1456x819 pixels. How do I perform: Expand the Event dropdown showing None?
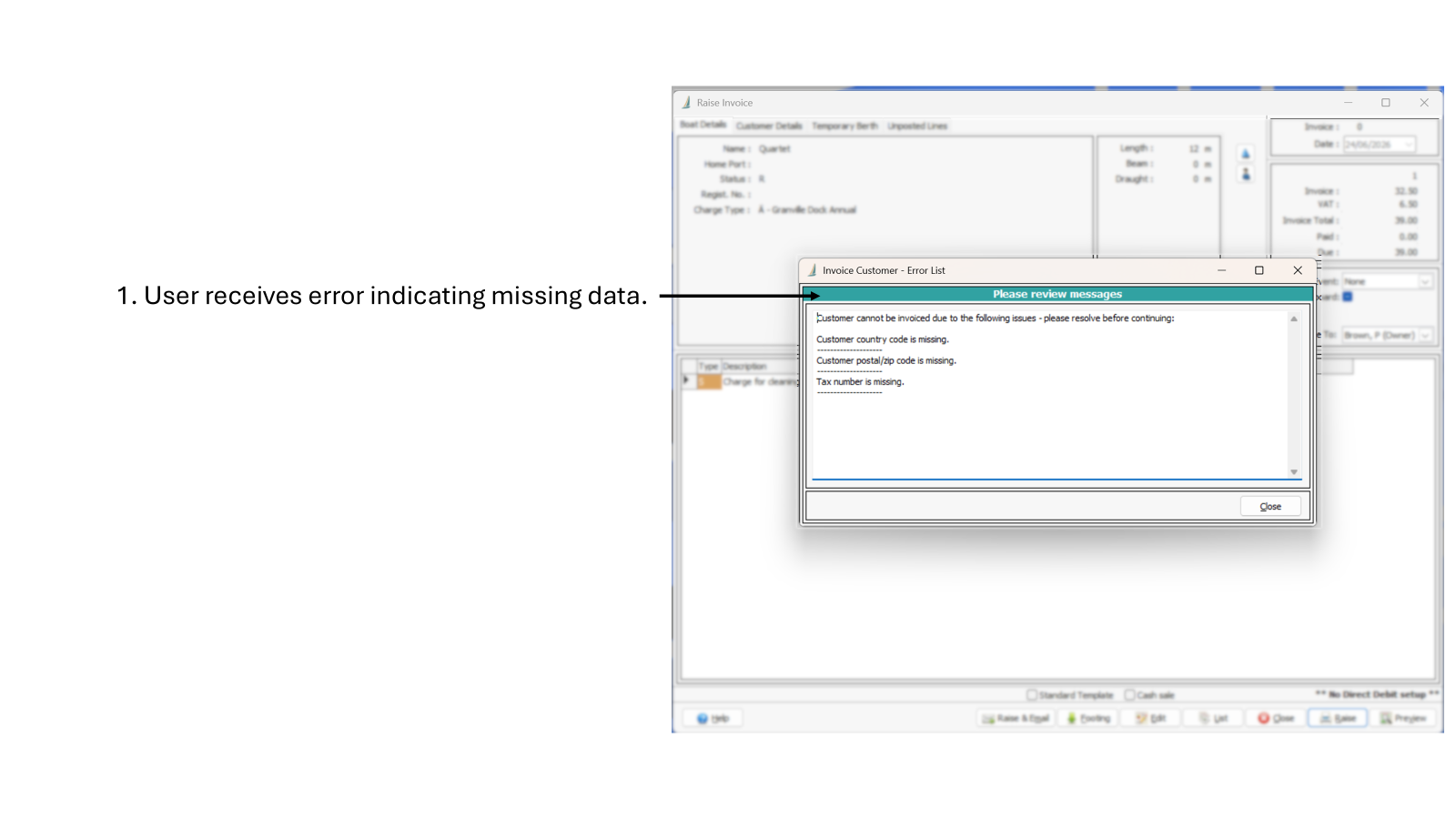pos(1425,282)
